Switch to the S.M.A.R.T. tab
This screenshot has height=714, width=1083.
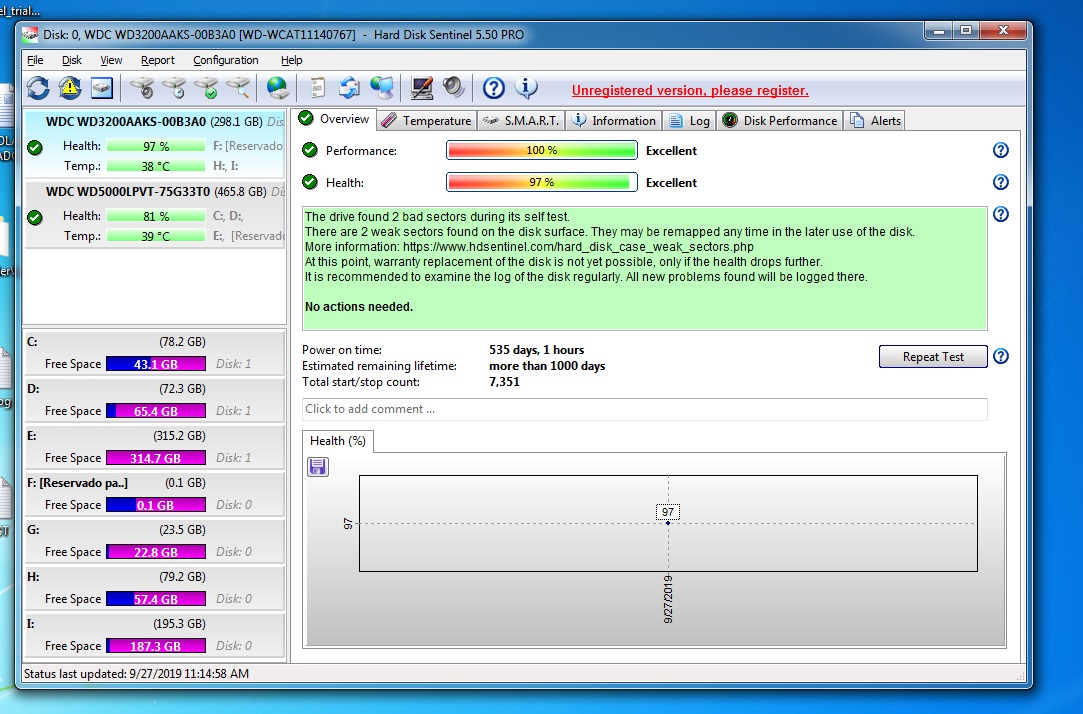click(521, 121)
